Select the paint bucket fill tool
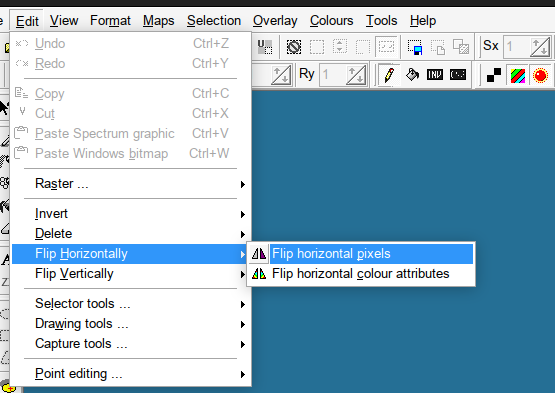555x393 pixels. (412, 75)
